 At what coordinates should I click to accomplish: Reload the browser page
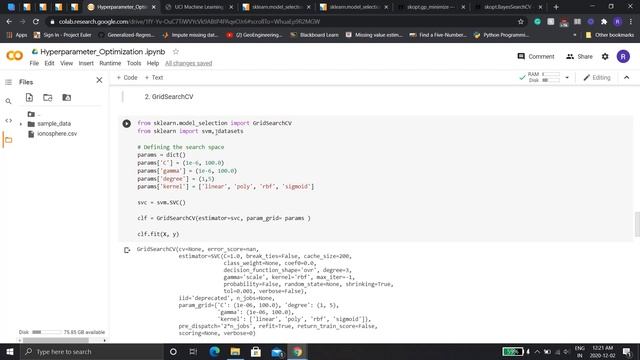click(36, 22)
